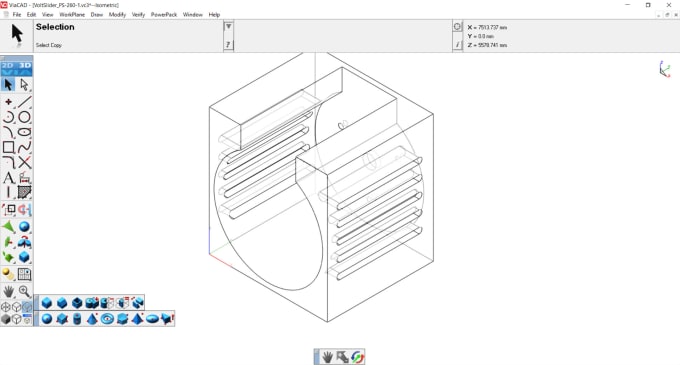This screenshot has height=365, width=680.
Task: Click the 'Select Copy' prompt text
Action: 49,45
